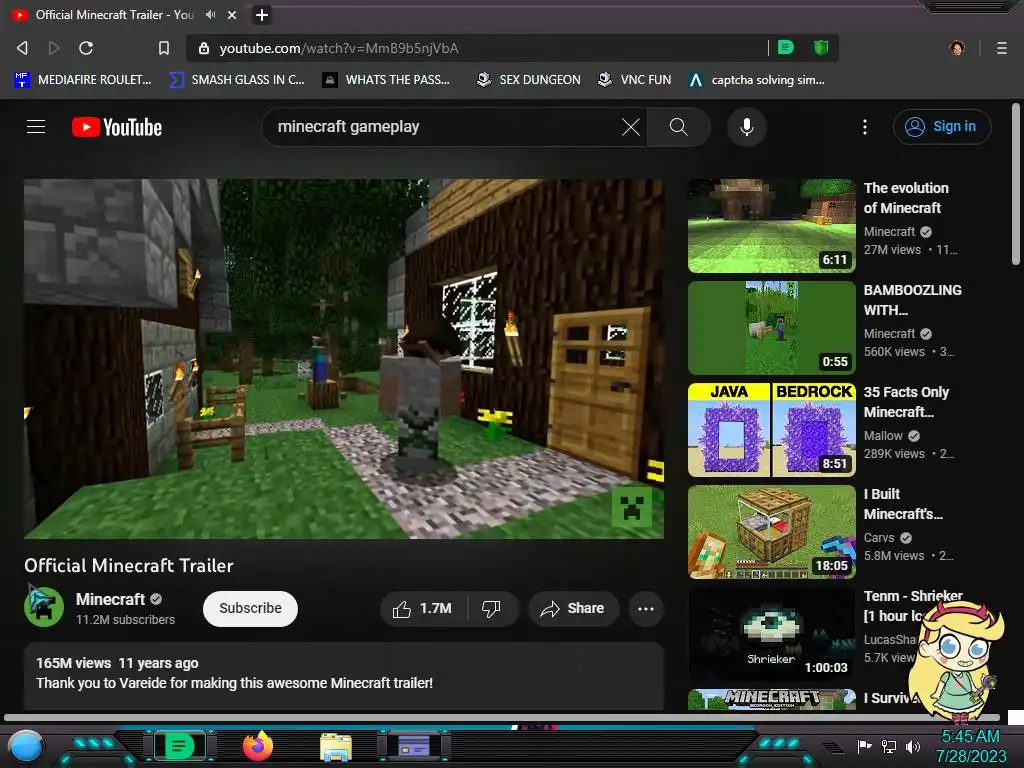Launch Firefox from the taskbar
Viewport: 1024px width, 768px height.
(258, 746)
